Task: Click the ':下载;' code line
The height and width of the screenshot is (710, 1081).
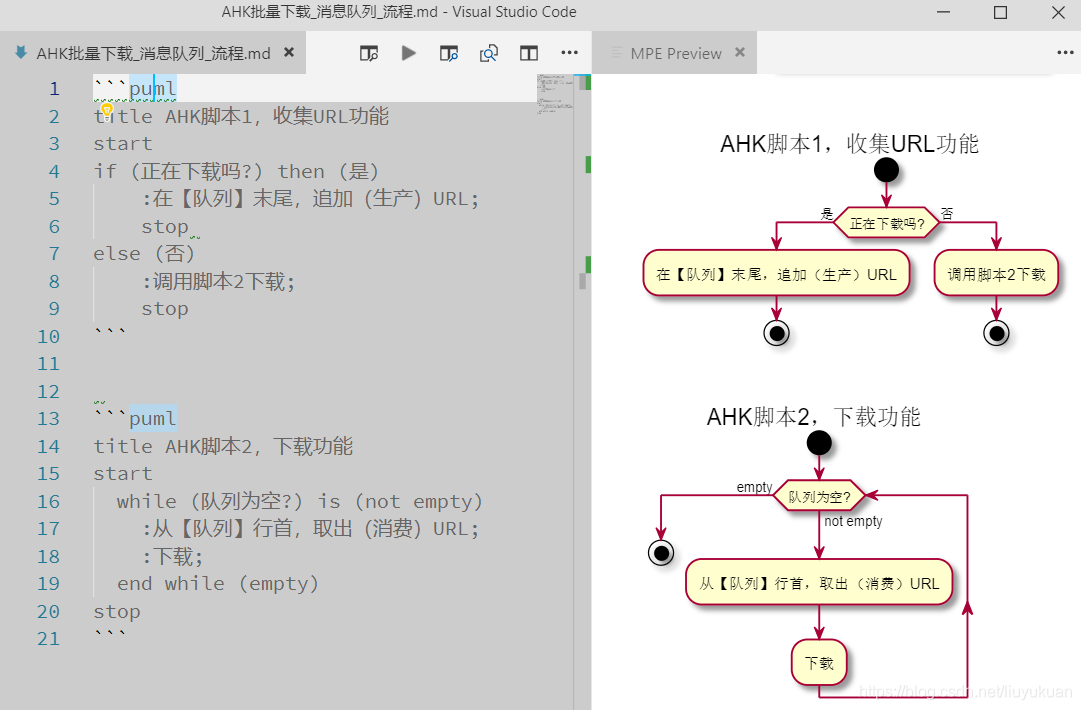Action: pyautogui.click(x=172, y=557)
